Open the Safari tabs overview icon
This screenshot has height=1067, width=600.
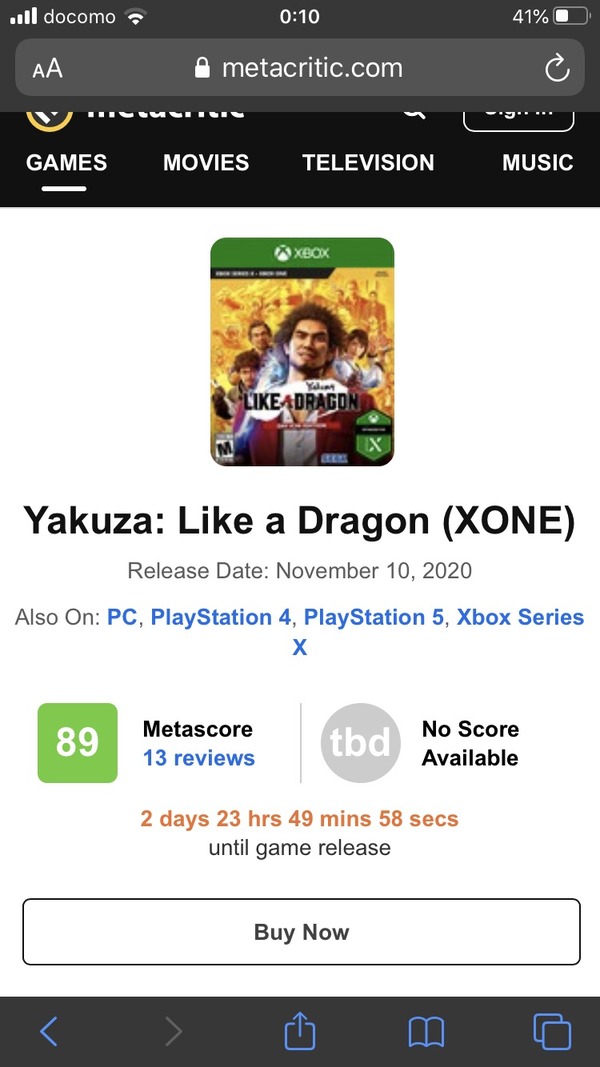(x=552, y=1032)
